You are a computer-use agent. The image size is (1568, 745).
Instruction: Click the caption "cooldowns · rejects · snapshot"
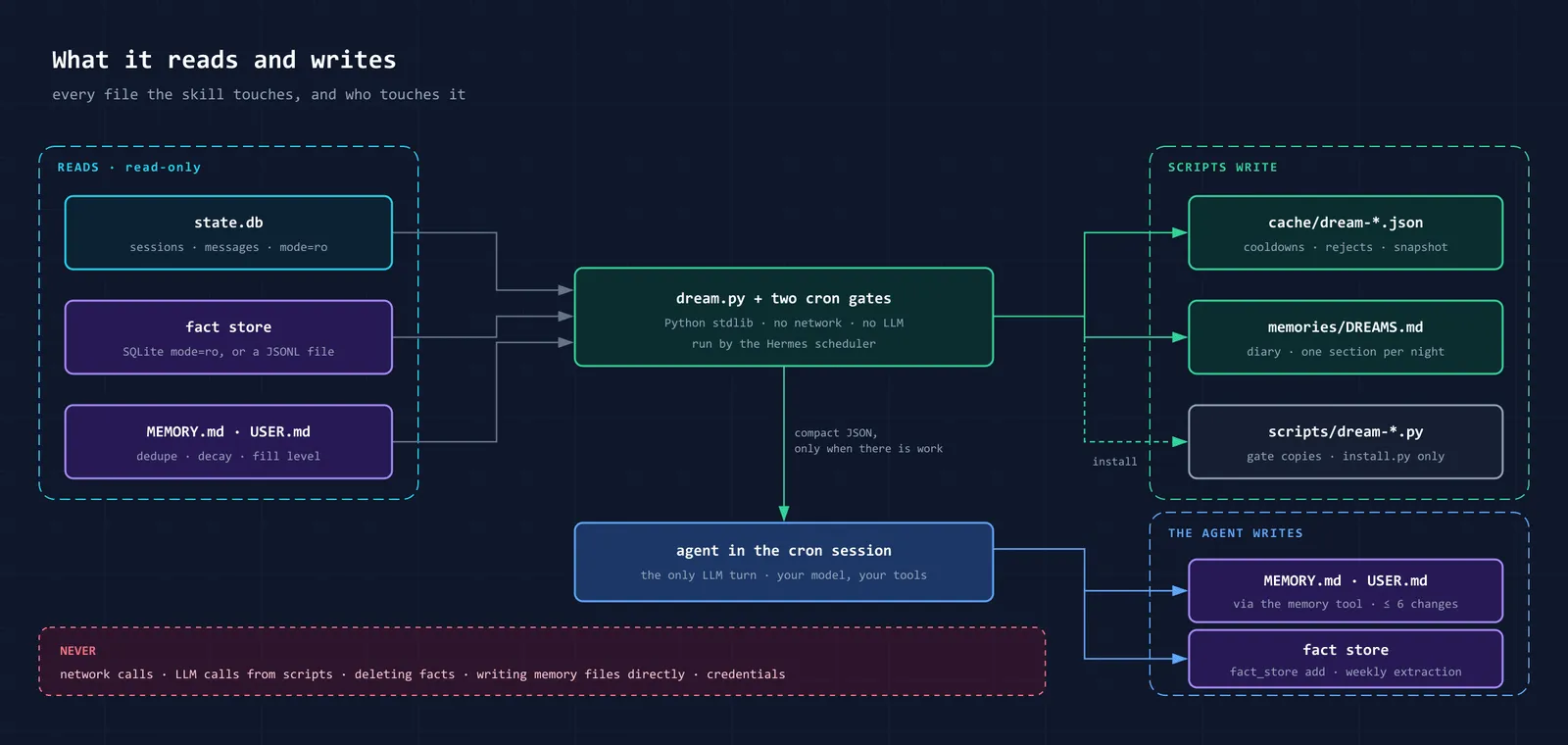[x=1346, y=247]
